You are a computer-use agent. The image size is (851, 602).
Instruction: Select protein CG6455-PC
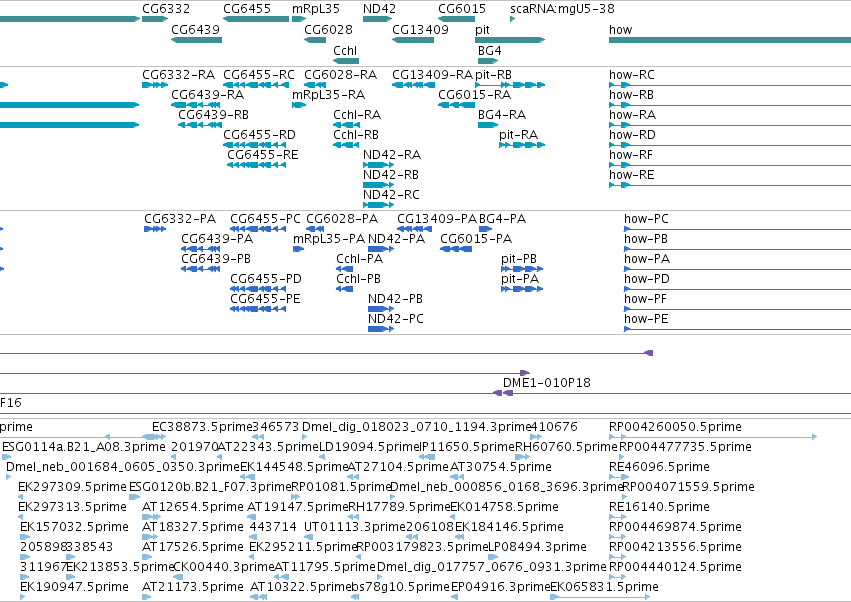point(265,219)
